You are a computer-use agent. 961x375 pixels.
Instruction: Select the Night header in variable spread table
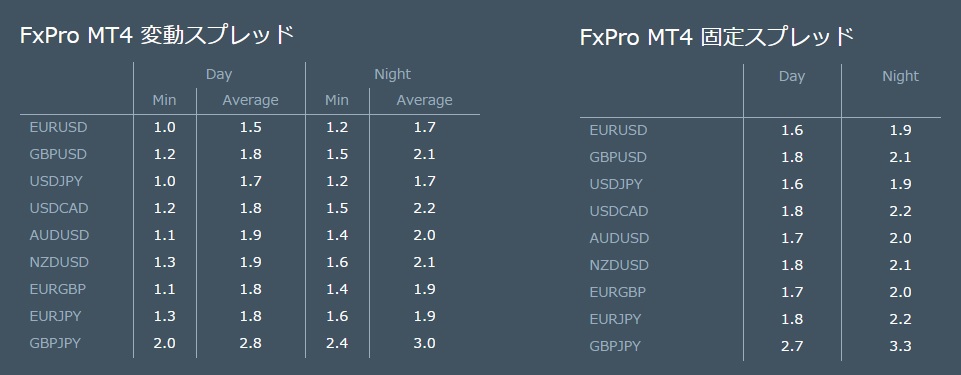pos(392,74)
